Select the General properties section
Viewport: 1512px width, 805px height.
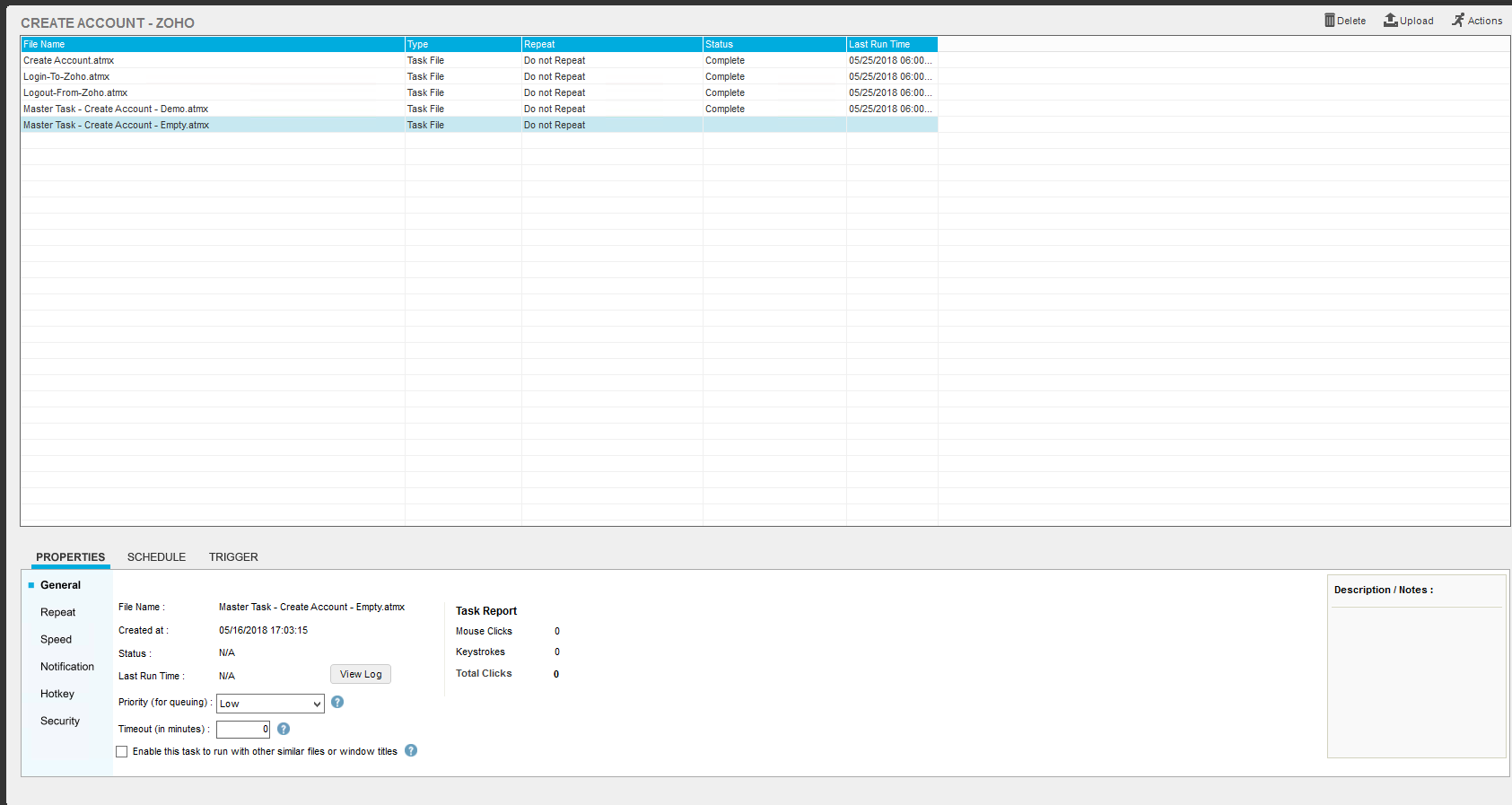[x=60, y=585]
